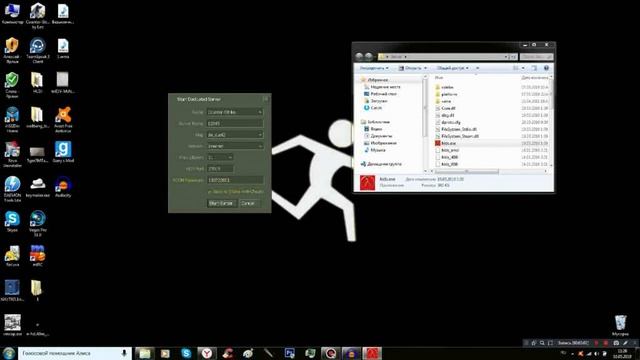Image resolution: width=640 pixels, height=360 pixels.
Task: Click the Windows Start button
Action: coord(9,353)
